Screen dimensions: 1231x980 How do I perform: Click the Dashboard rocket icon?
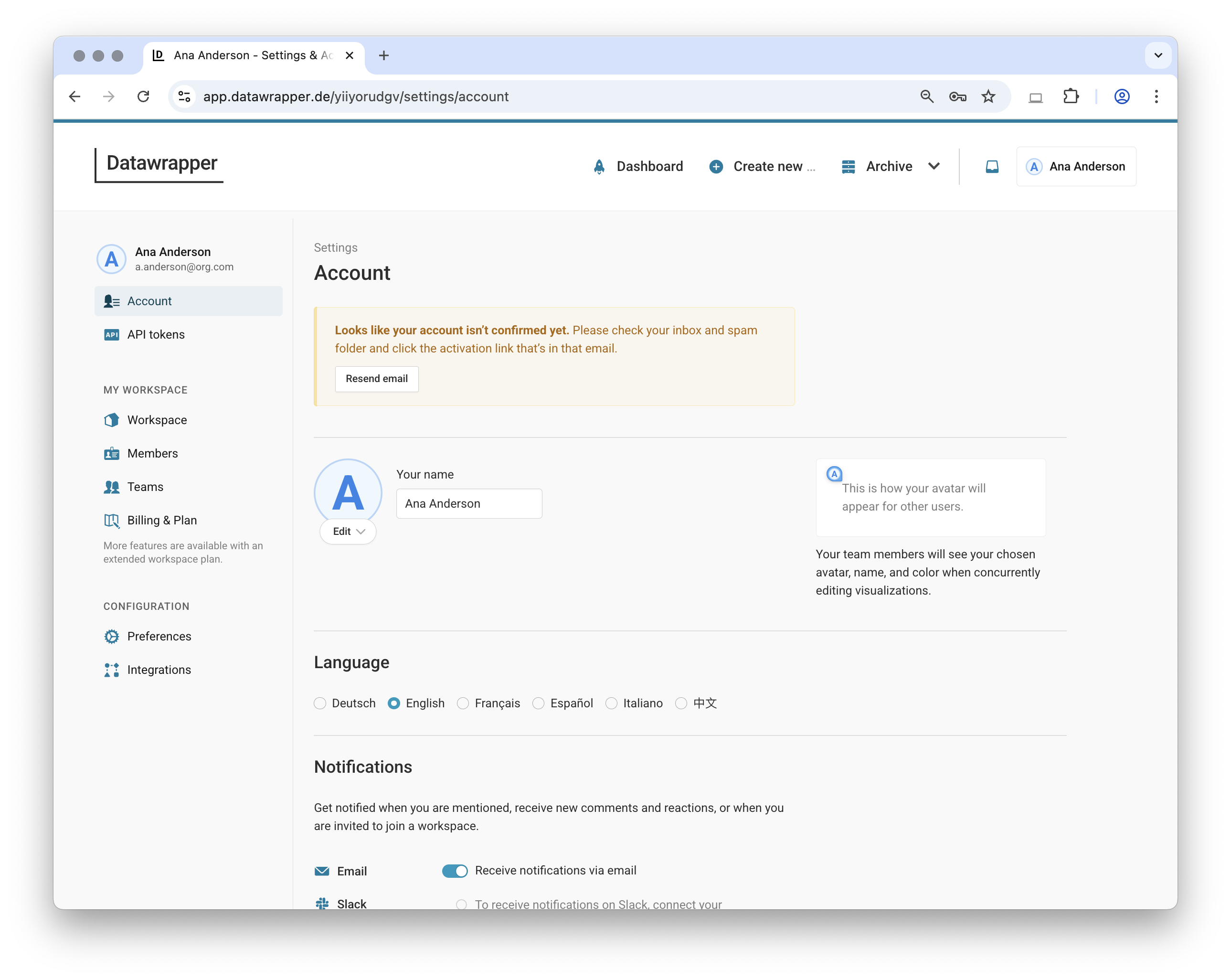click(599, 166)
